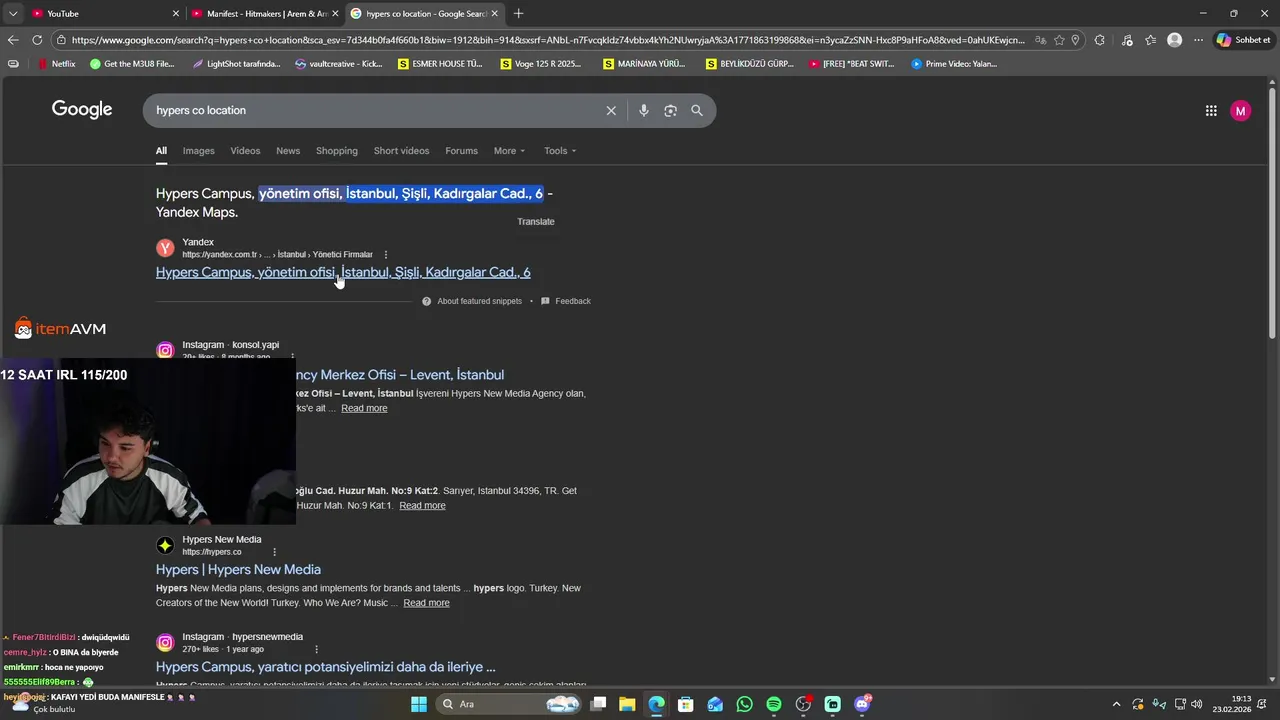Select the News search tab
1280x720 pixels.
[x=288, y=151]
